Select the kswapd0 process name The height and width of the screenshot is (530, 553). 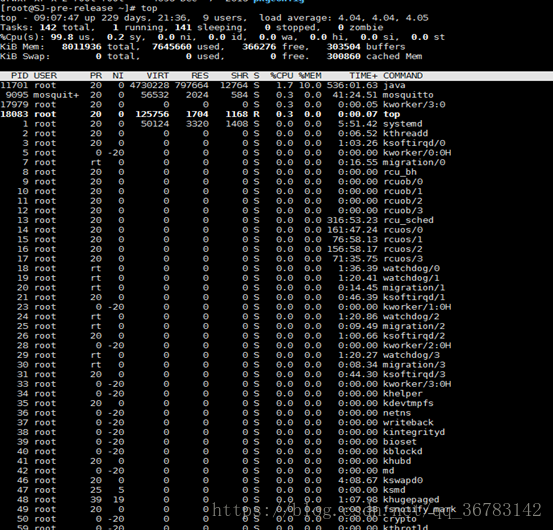(403, 481)
